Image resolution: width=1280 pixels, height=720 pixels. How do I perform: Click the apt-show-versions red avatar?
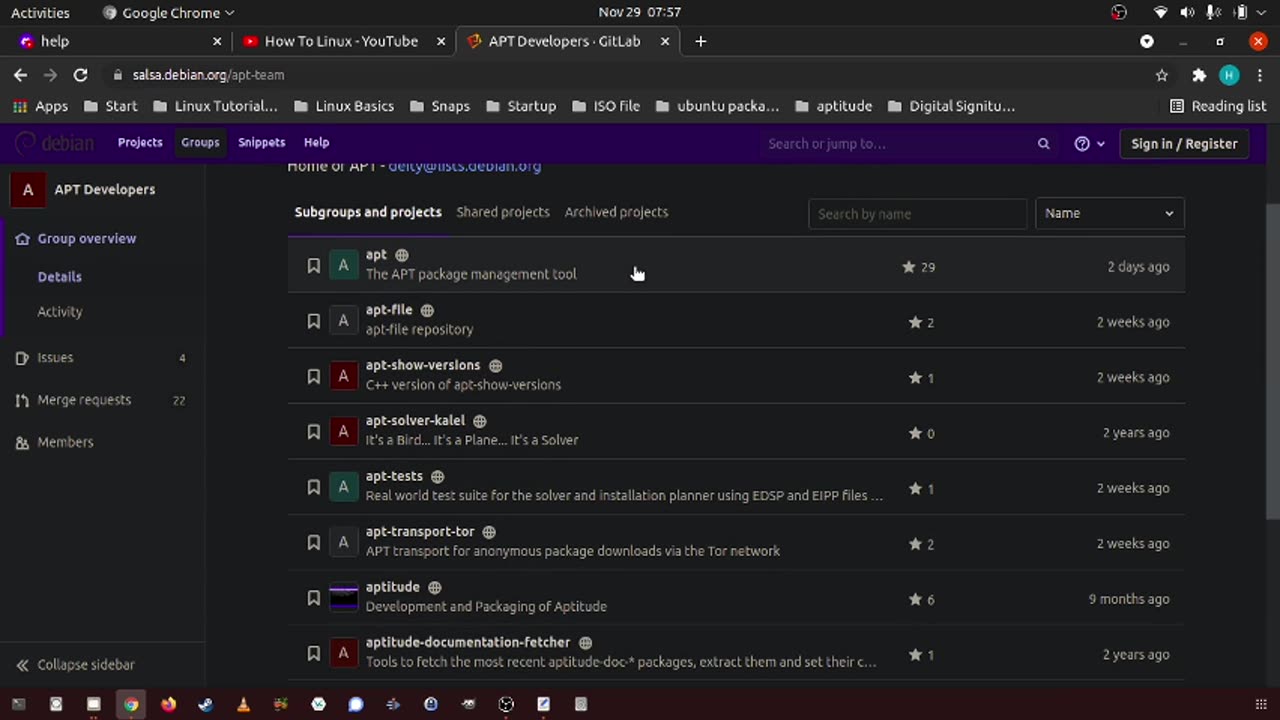coord(343,376)
